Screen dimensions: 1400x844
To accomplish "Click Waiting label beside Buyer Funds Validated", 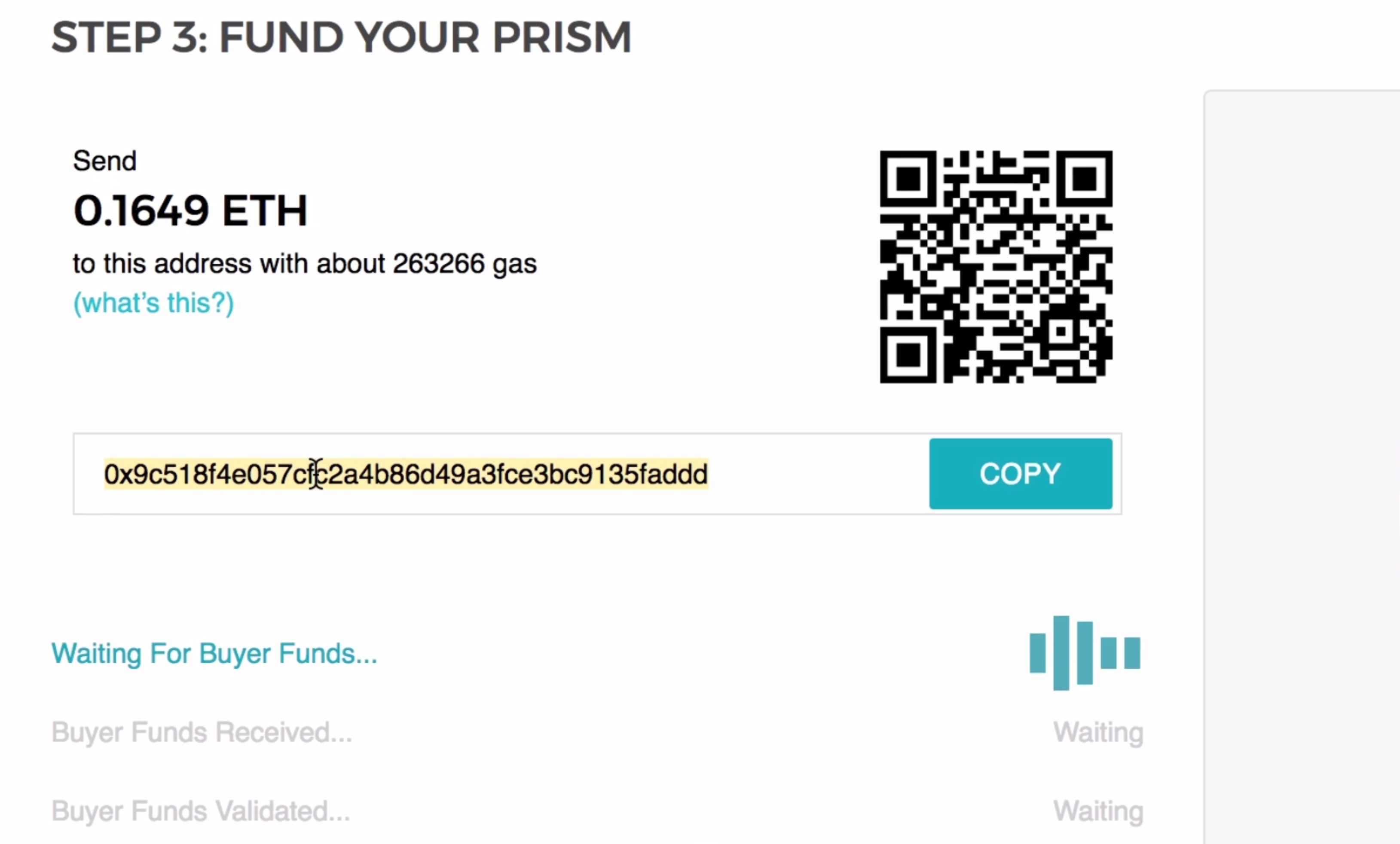I will 1098,811.
